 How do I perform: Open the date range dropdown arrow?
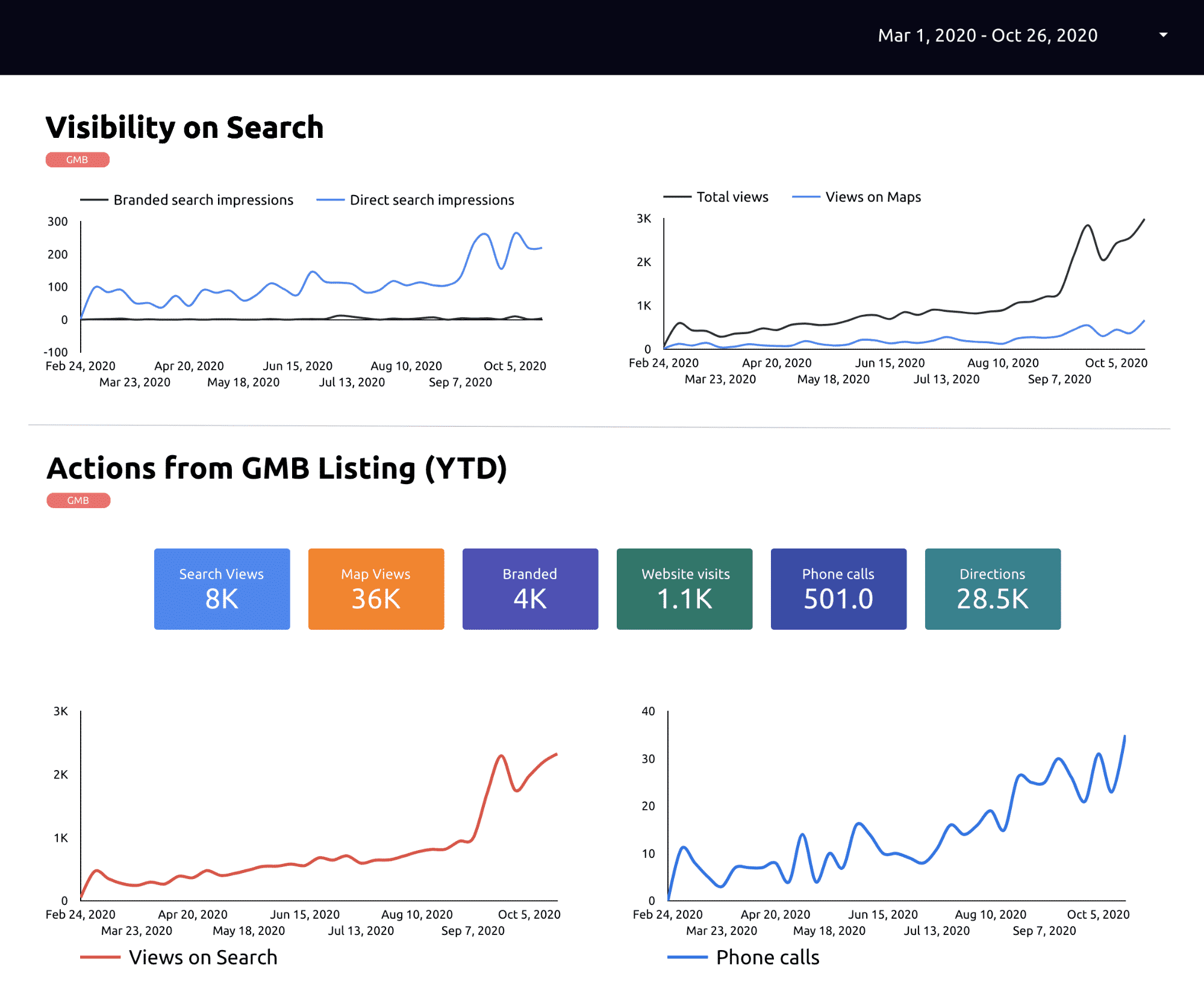(1163, 35)
